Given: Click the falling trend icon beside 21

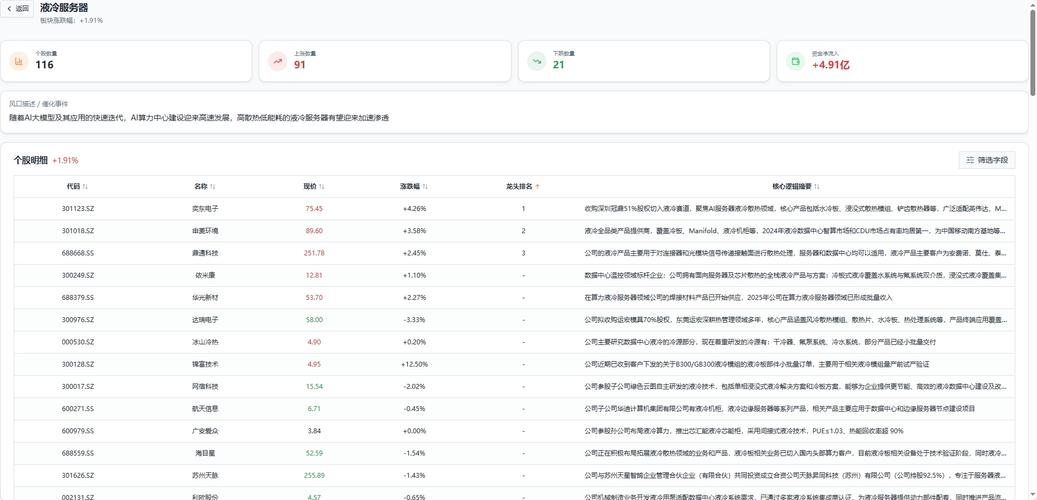Looking at the screenshot, I should (x=536, y=62).
